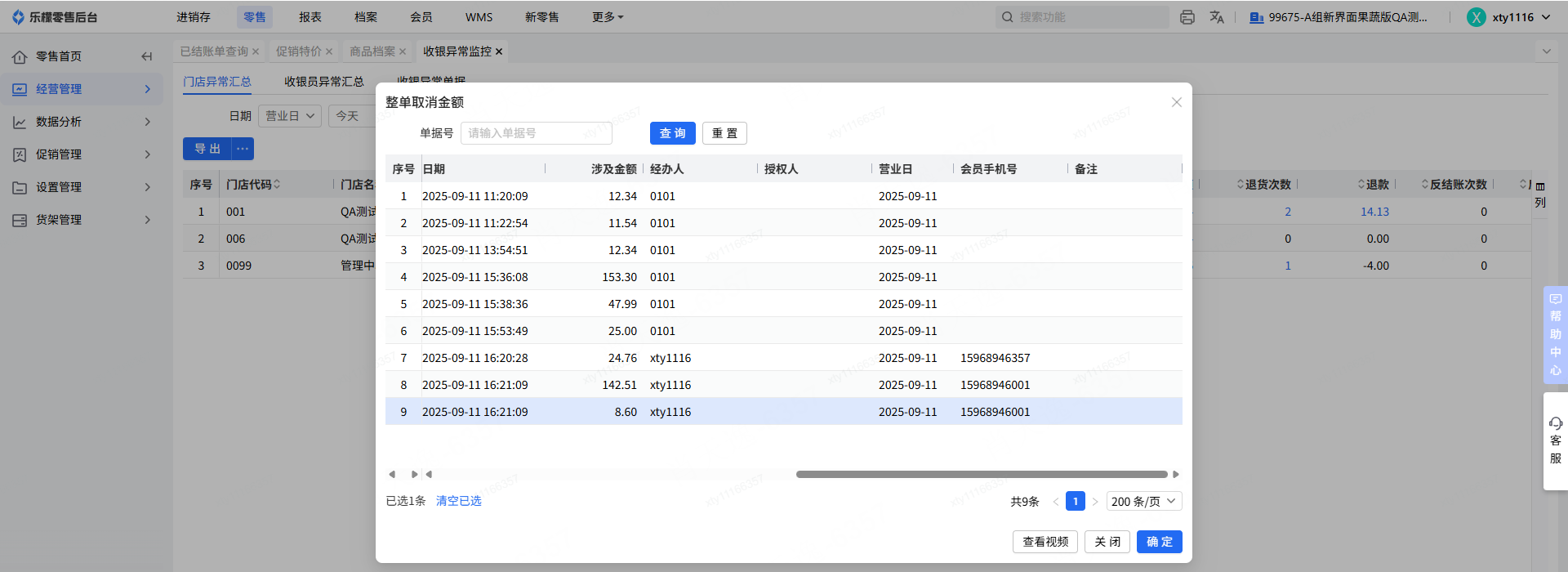Click the 乐檬零售后台 logo
Viewport: 1568px width, 572px height.
pos(54,17)
